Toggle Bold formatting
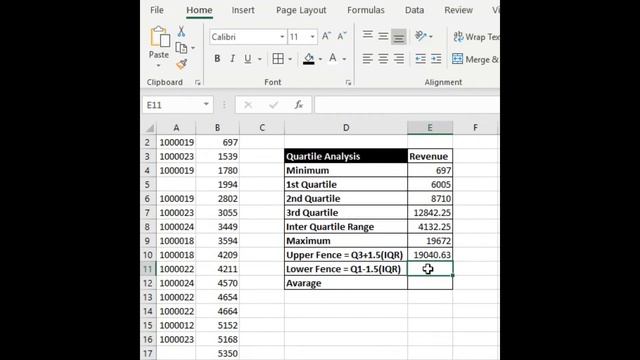This screenshot has width=640, height=360. pos(217,59)
